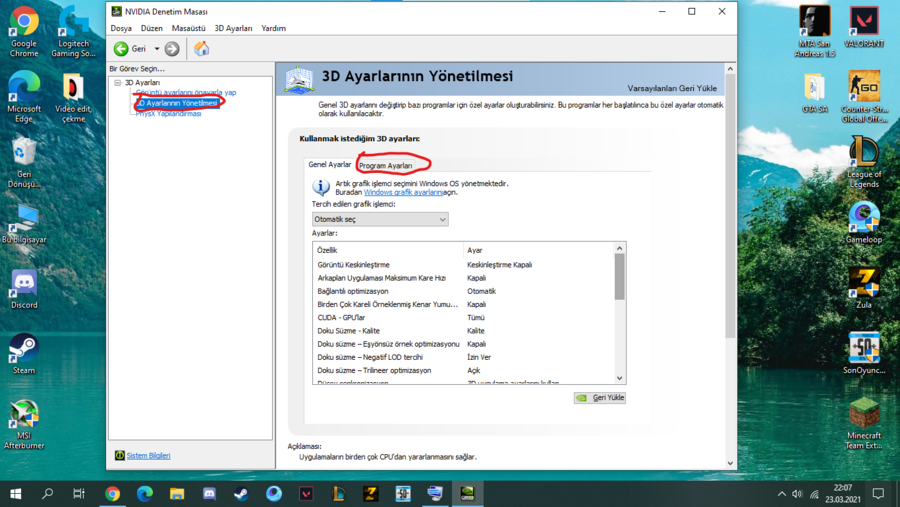
Task: Click the forward navigation arrow
Action: point(172,49)
